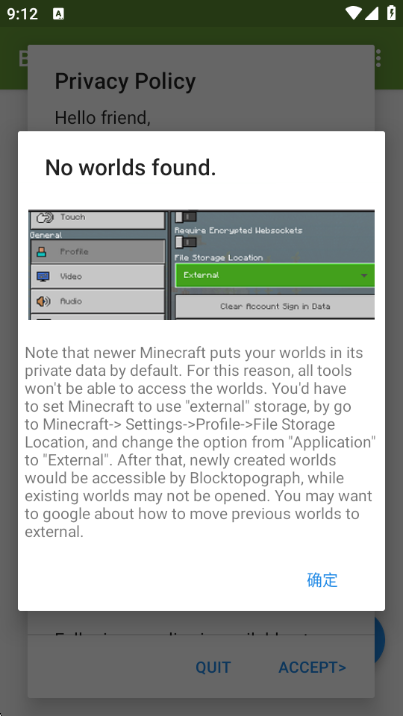Tap the ACCEPT> button
The height and width of the screenshot is (716, 403).
point(313,668)
